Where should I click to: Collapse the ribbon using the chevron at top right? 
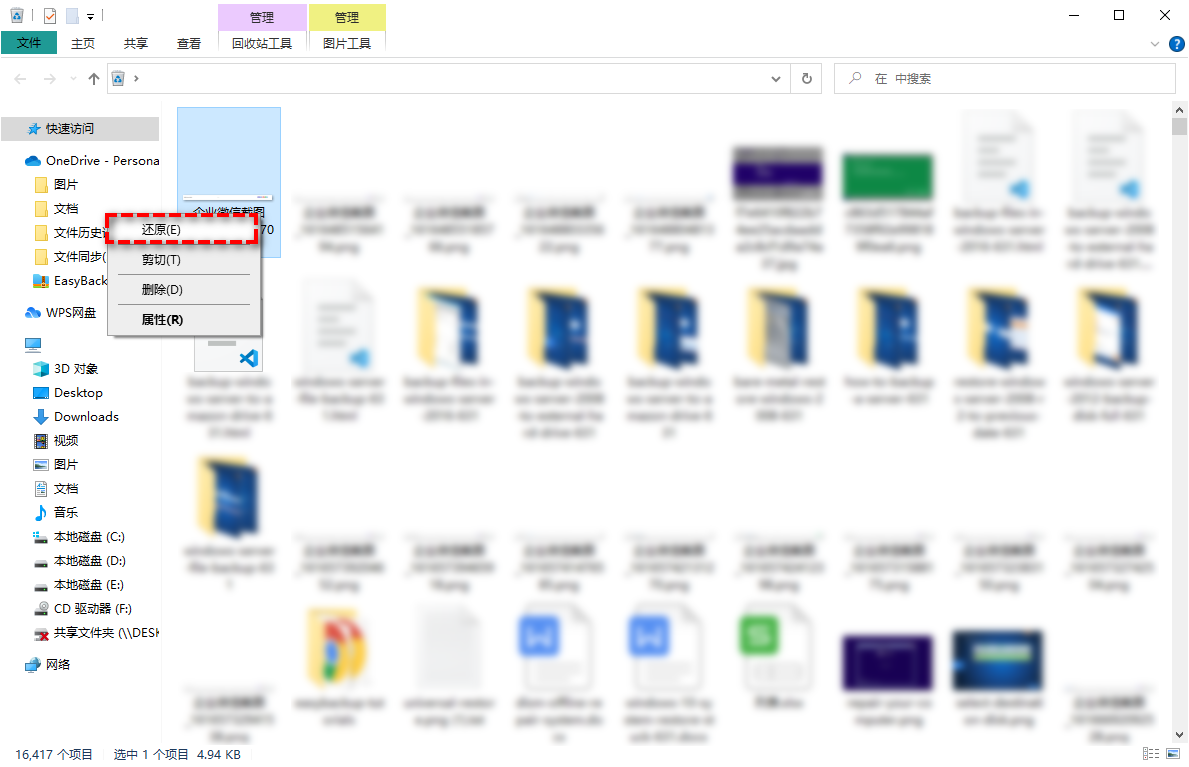click(x=1155, y=43)
